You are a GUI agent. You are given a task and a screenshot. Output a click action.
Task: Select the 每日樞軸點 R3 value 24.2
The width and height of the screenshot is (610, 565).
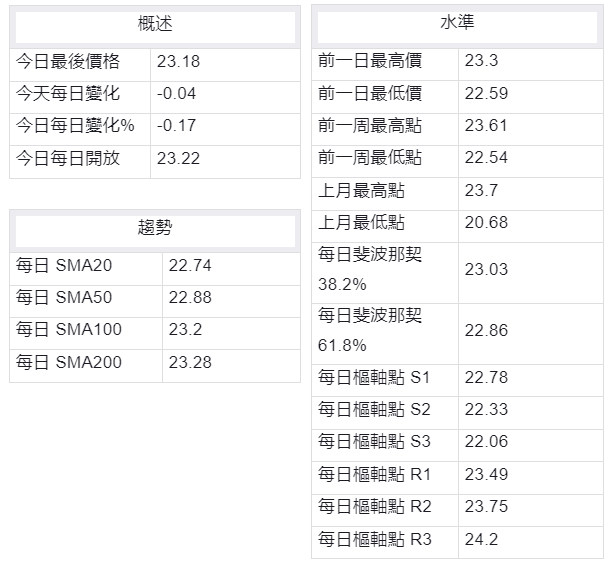coord(481,540)
